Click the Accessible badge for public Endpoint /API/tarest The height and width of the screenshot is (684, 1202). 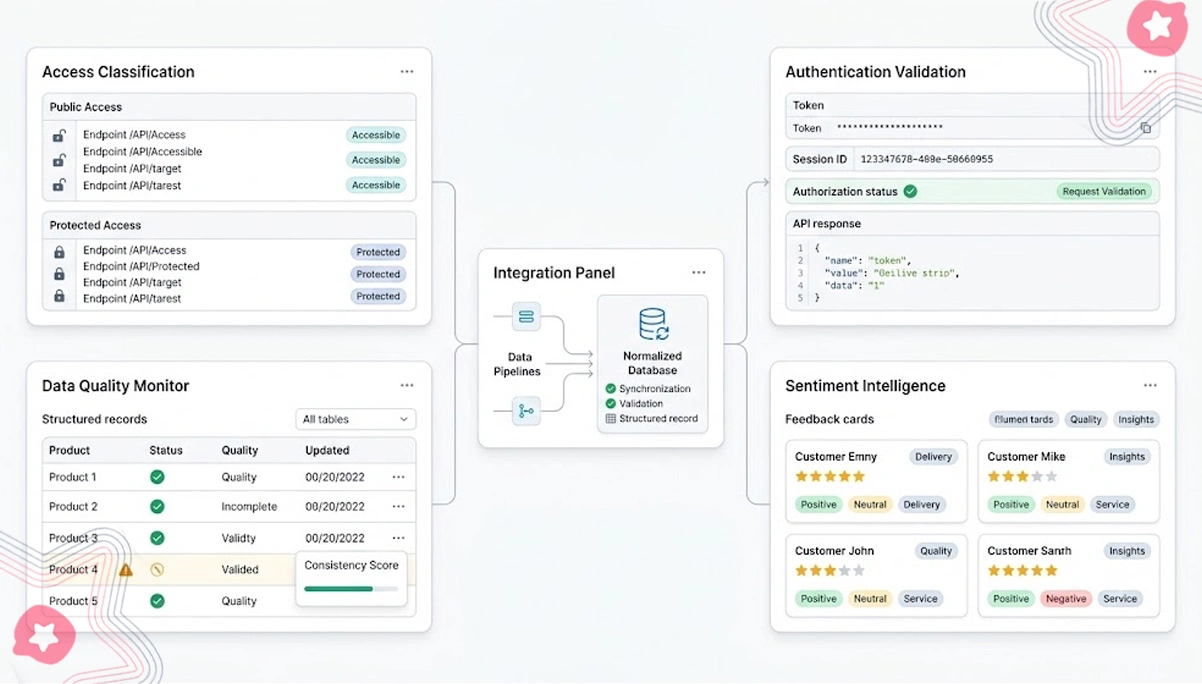[x=376, y=185]
